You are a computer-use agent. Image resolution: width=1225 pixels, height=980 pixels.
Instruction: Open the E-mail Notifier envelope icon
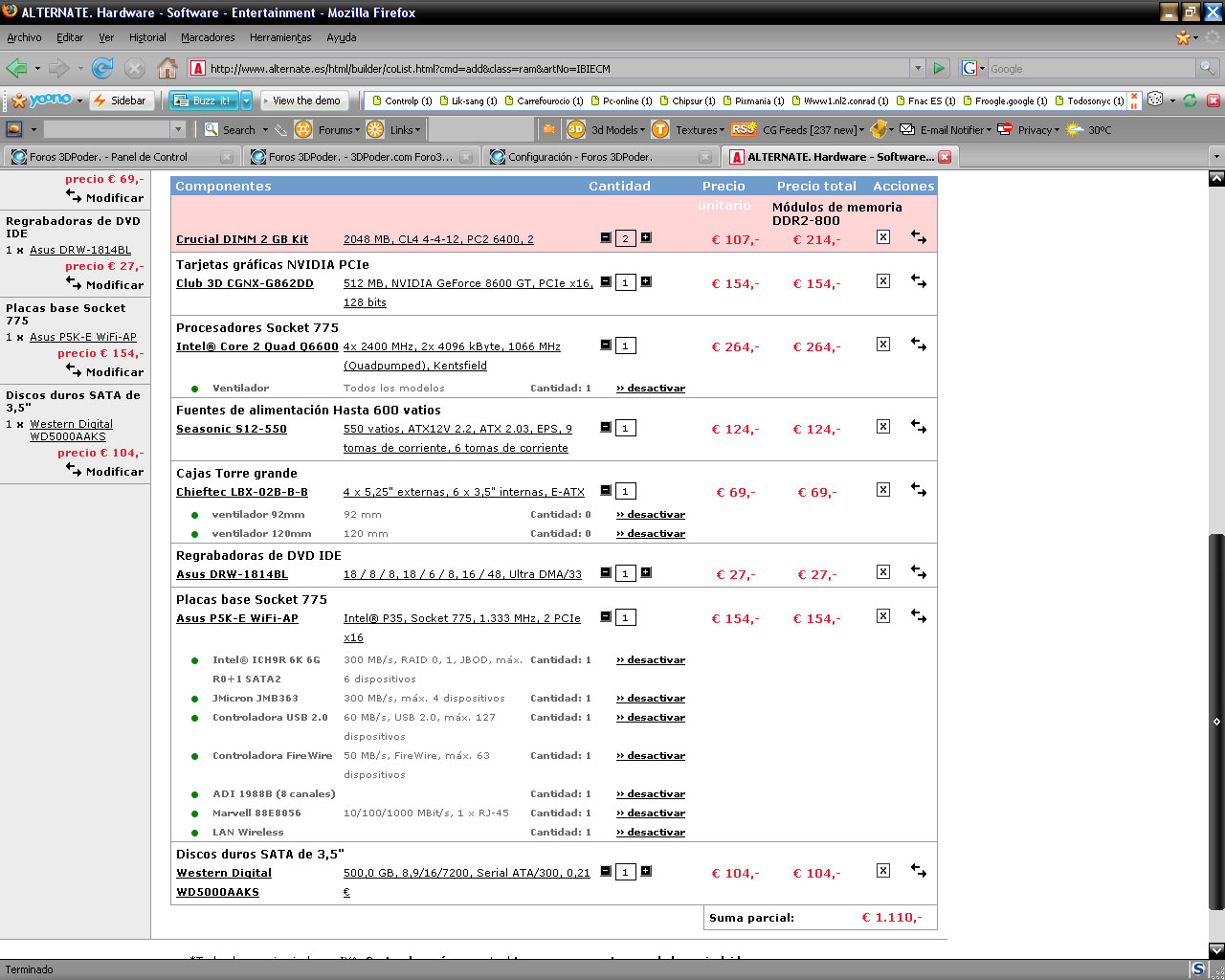[907, 129]
